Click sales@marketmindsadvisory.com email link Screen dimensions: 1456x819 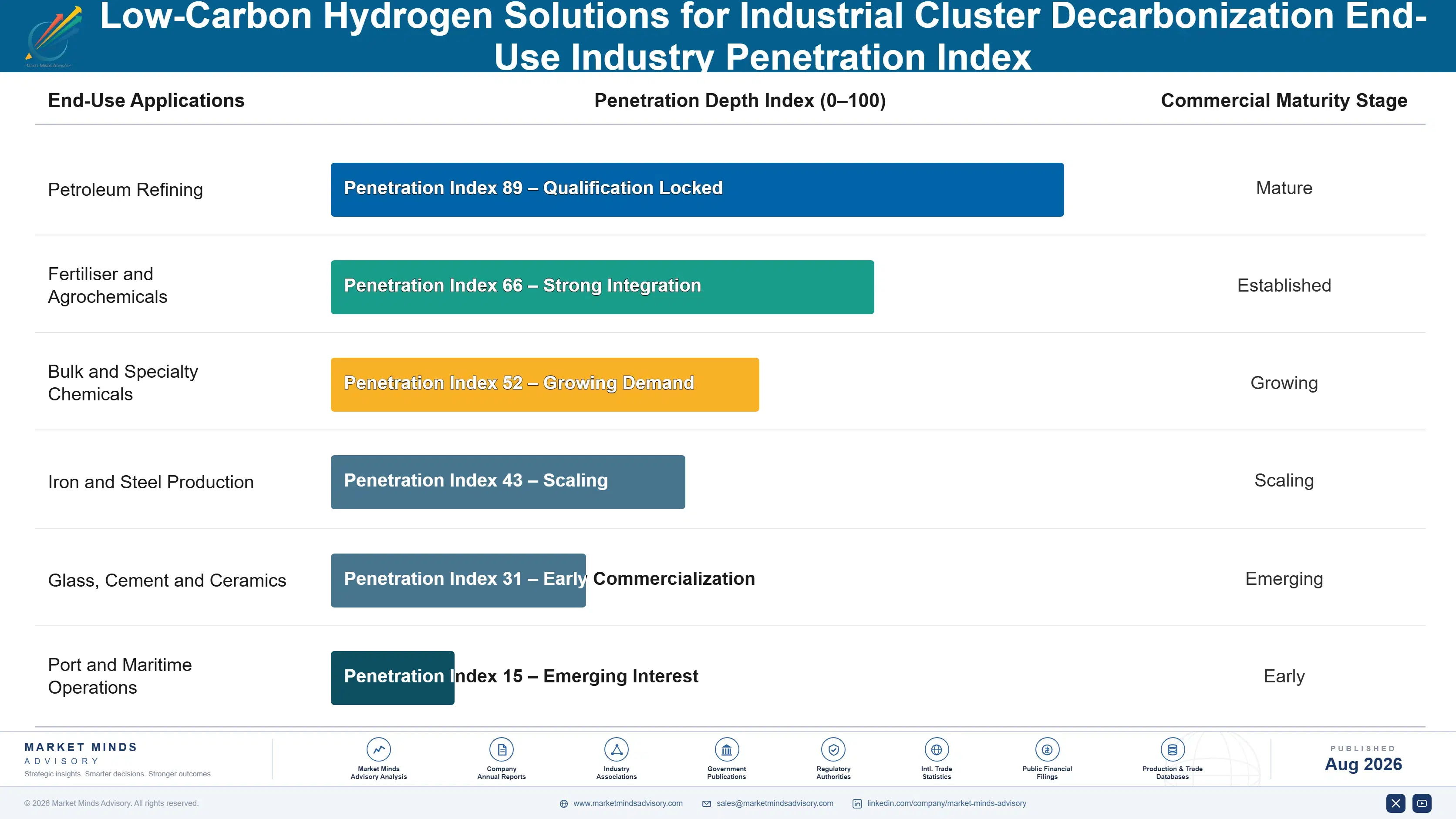tap(774, 803)
